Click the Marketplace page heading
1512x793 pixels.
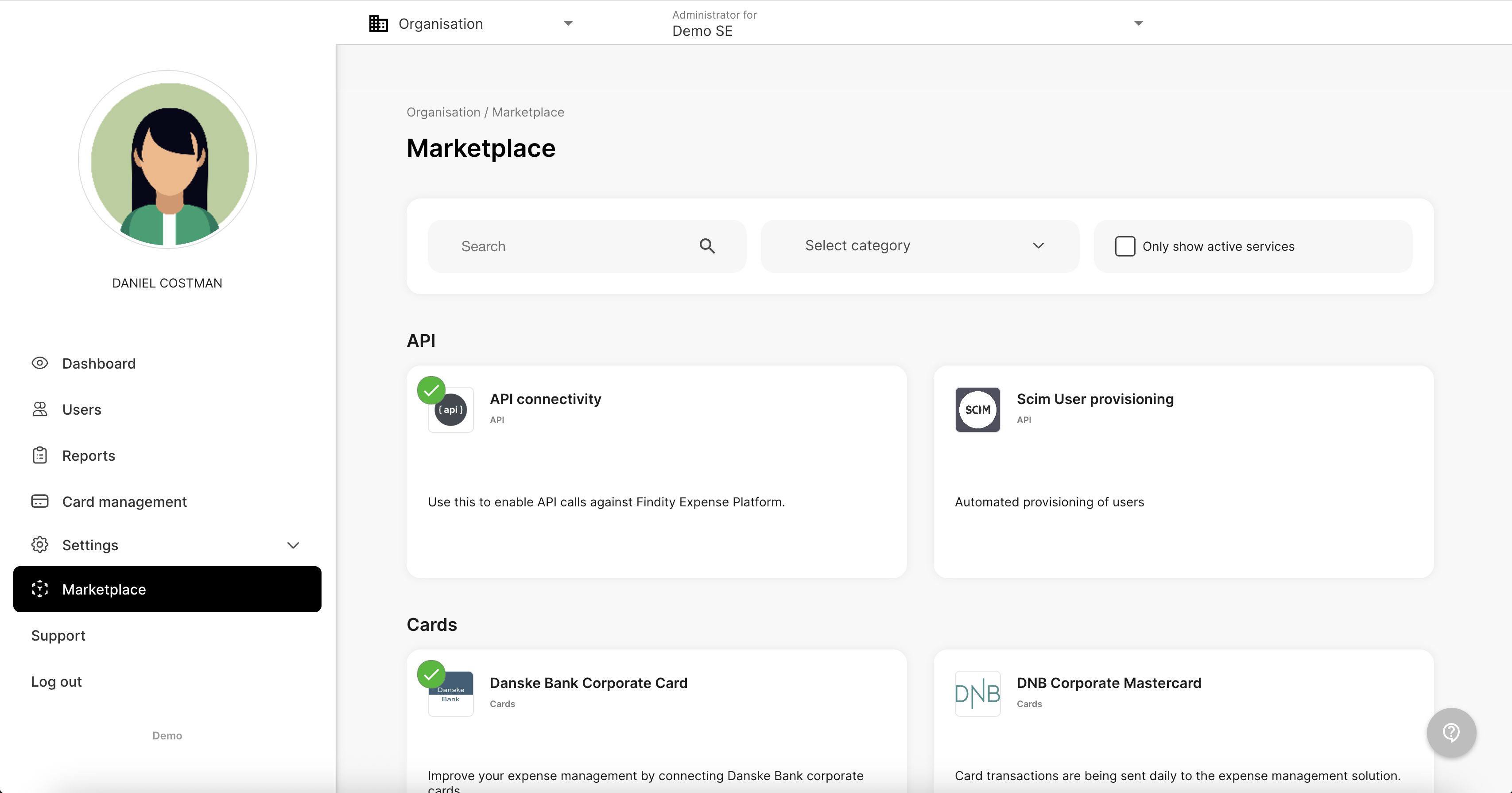[481, 148]
